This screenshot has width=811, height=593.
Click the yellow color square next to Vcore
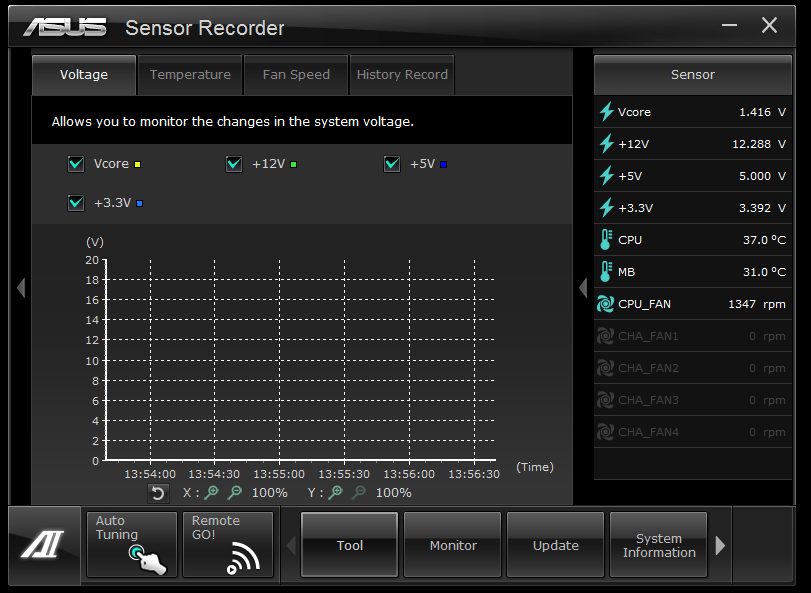[x=138, y=163]
